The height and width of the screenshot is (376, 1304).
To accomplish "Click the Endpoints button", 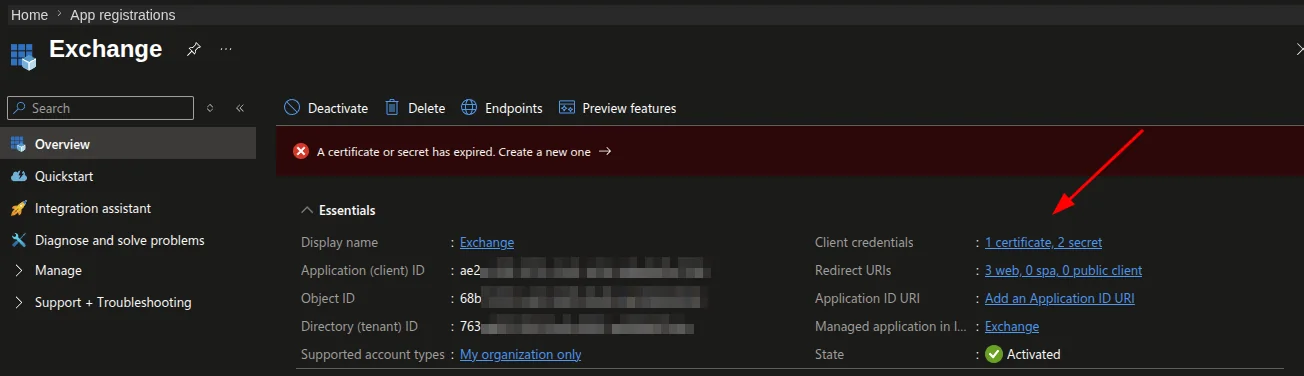I will pyautogui.click(x=502, y=108).
